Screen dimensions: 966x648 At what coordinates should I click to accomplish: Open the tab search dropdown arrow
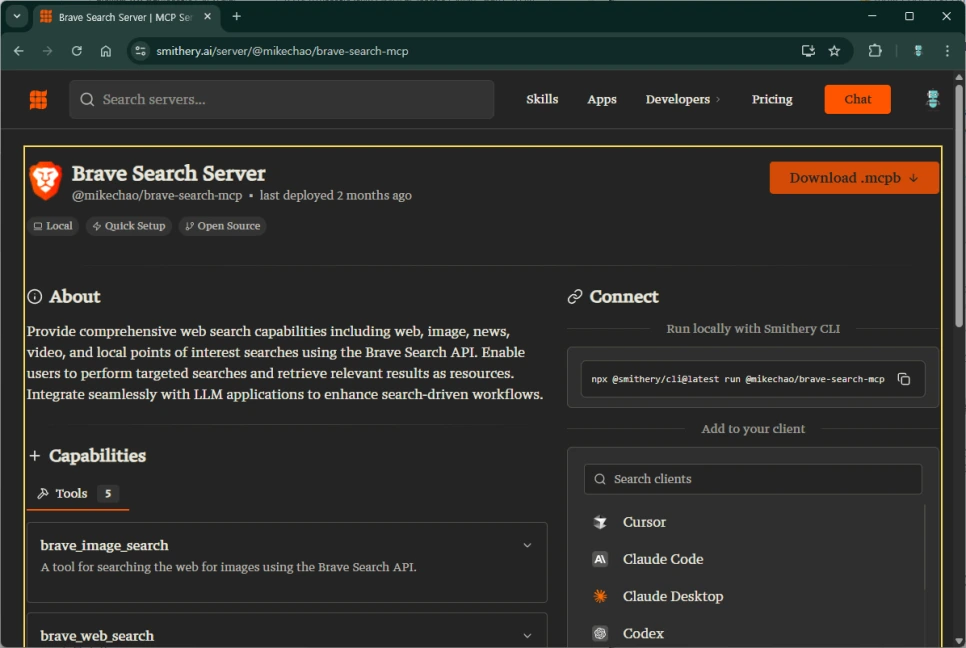tap(17, 17)
